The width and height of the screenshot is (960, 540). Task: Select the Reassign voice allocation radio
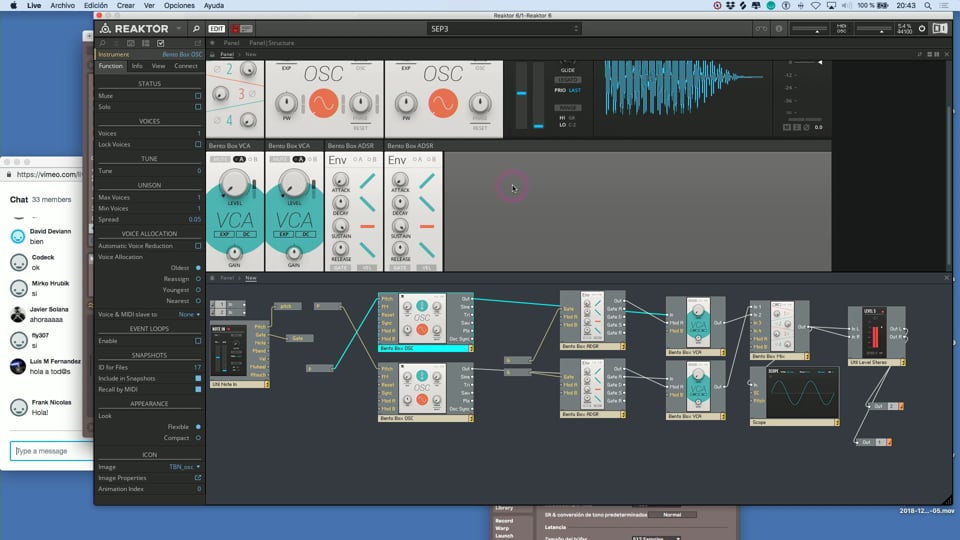pos(198,279)
